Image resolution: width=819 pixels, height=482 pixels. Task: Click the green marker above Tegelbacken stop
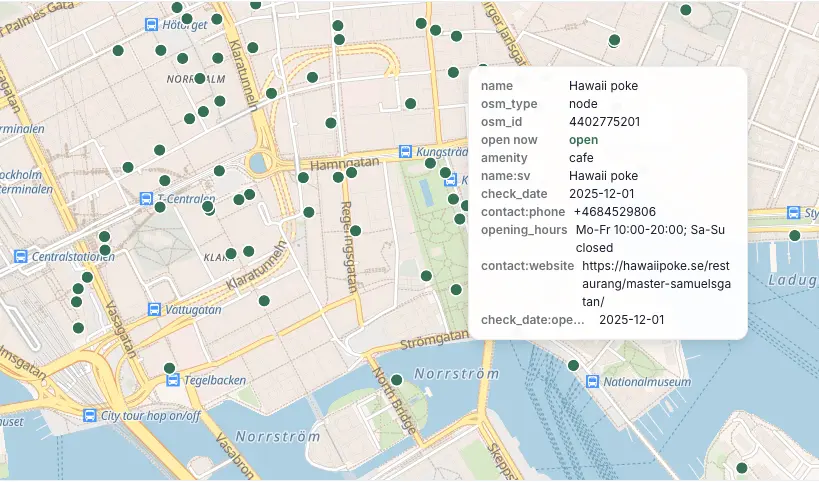(x=169, y=368)
